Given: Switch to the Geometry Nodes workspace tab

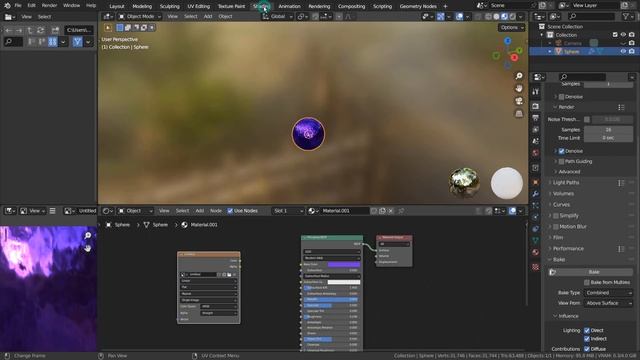Looking at the screenshot, I should (x=418, y=6).
